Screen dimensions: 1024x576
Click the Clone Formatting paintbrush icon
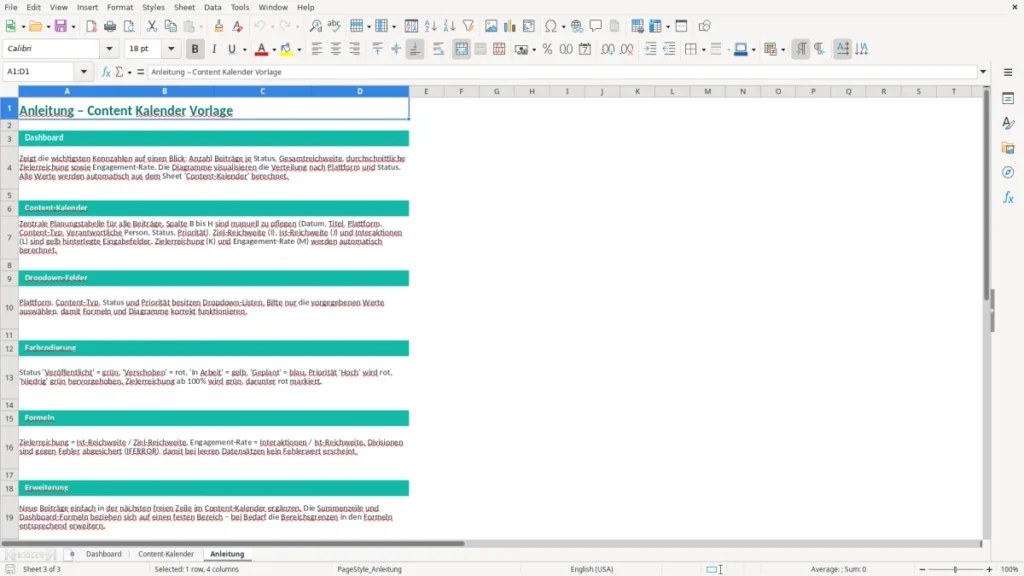[219, 26]
